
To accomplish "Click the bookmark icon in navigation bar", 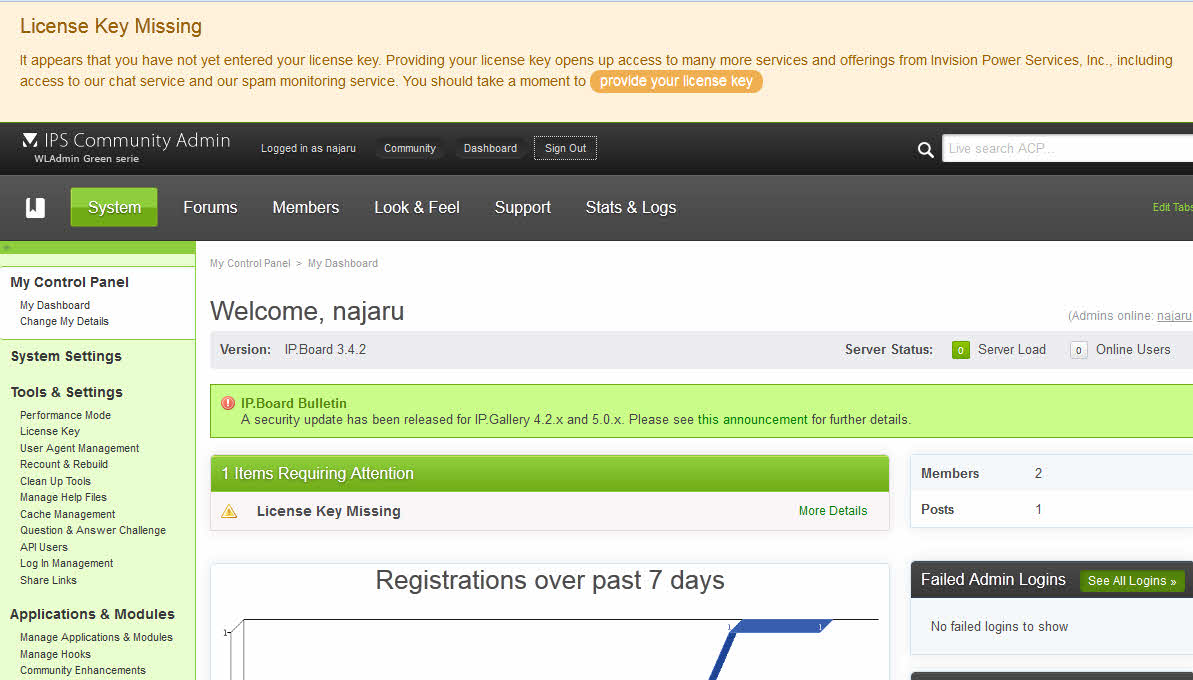I will pos(36,207).
